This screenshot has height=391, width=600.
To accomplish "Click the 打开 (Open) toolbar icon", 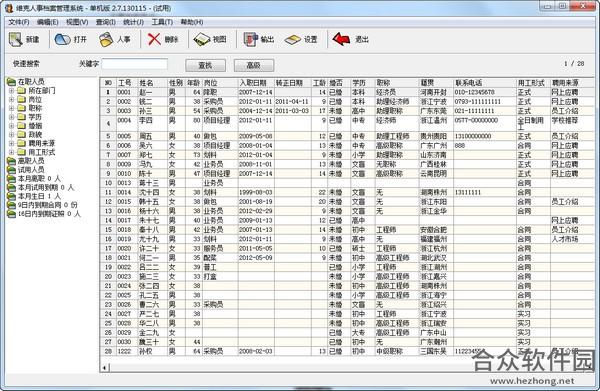I will 62,39.
